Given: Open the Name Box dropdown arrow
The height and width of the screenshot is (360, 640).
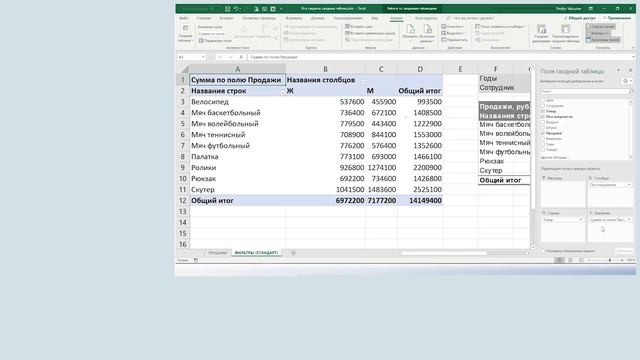Looking at the screenshot, I should tap(203, 57).
